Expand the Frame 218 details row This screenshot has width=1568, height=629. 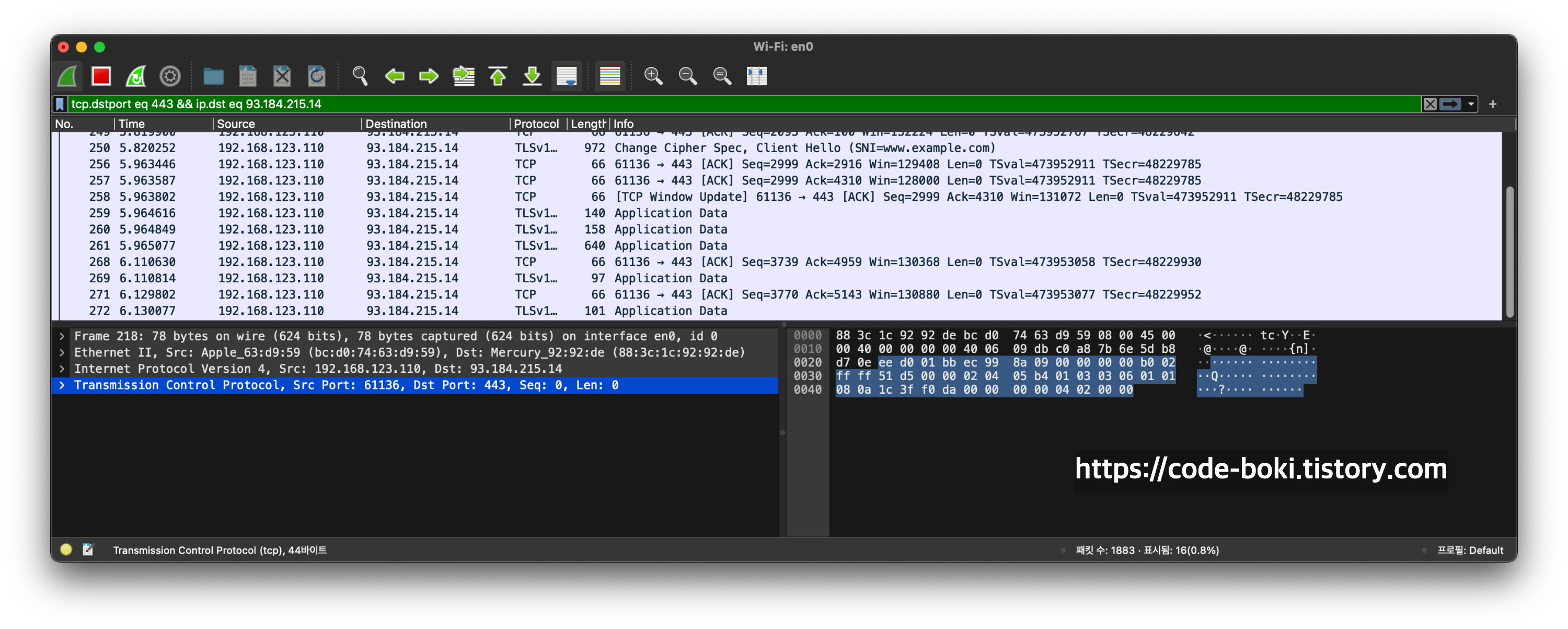tap(62, 336)
